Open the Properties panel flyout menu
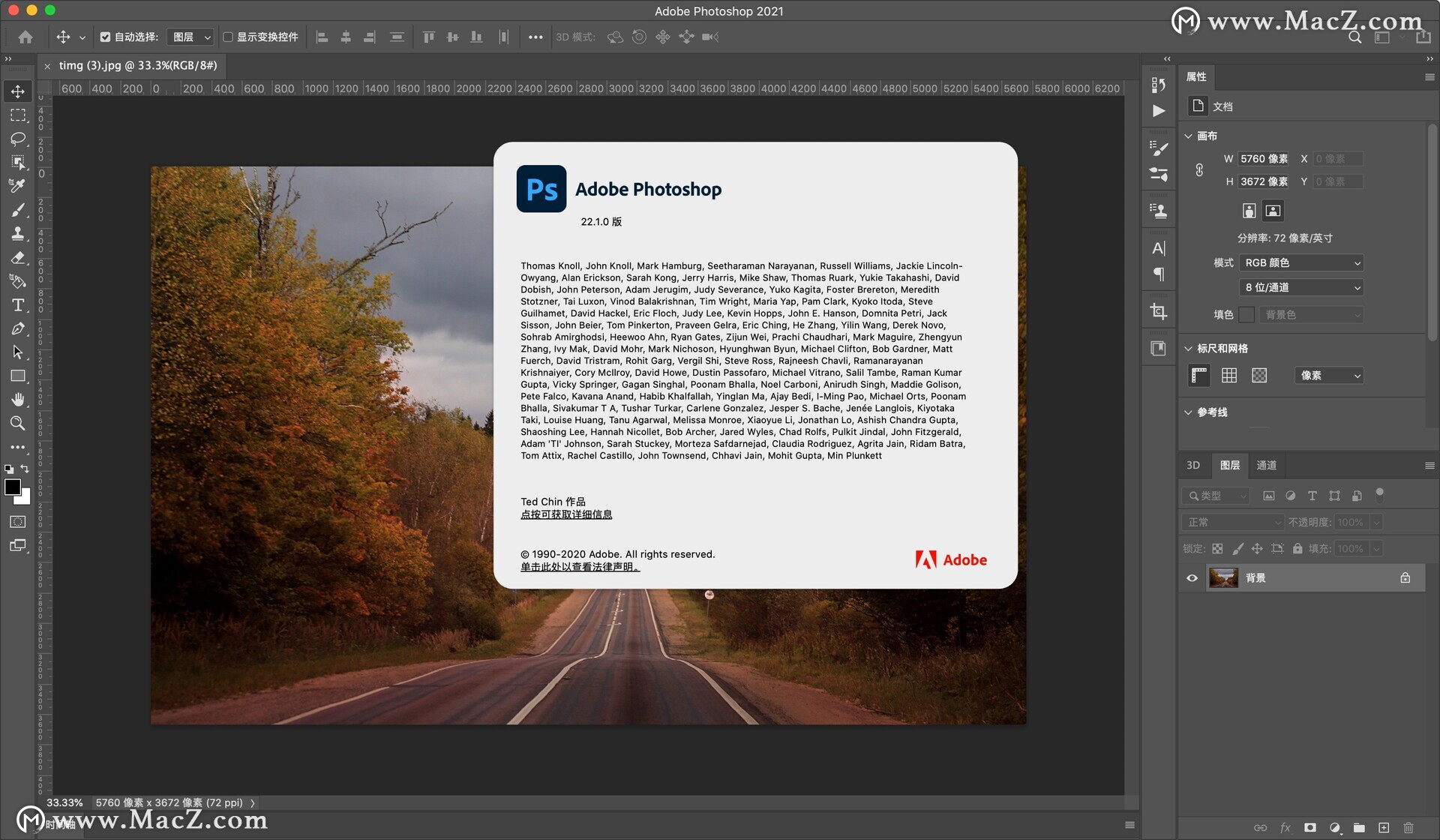Image resolution: width=1440 pixels, height=840 pixels. (x=1429, y=77)
